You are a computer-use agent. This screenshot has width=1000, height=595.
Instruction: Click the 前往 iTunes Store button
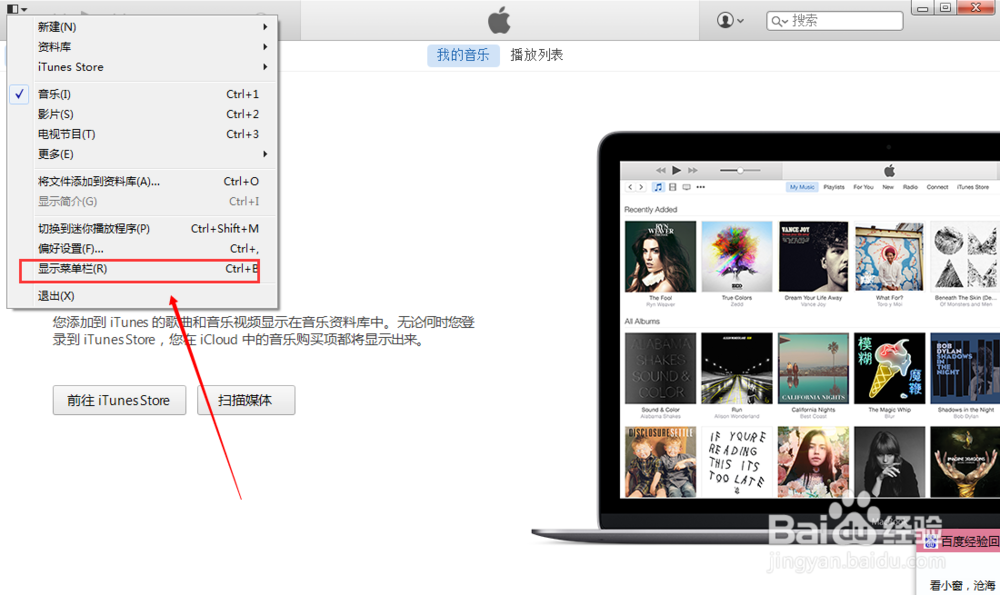(119, 400)
